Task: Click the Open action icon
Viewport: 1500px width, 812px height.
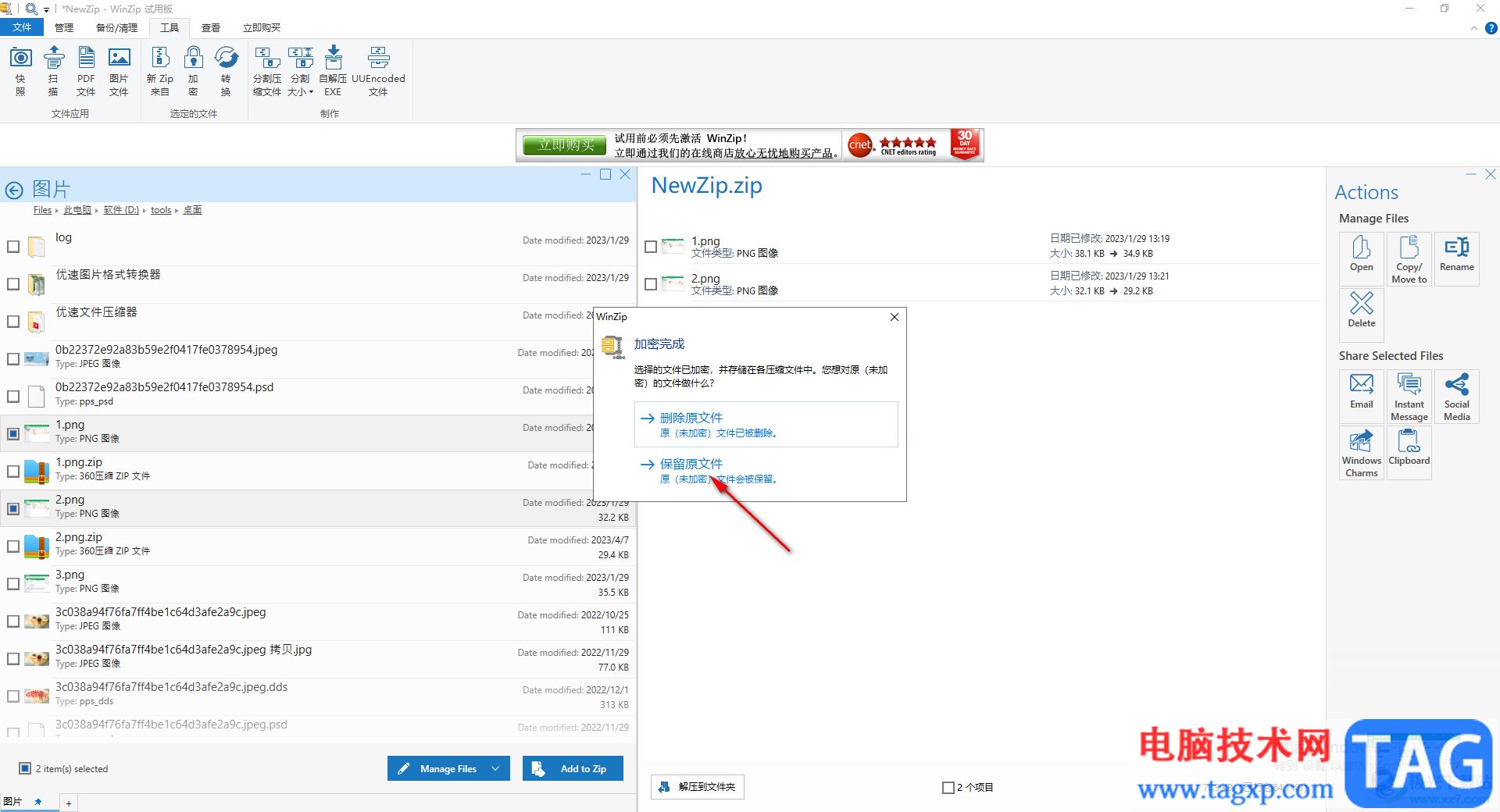Action: [x=1361, y=258]
